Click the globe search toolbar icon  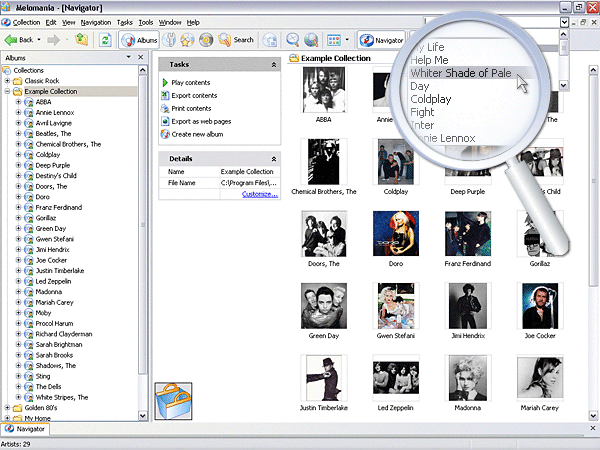pyautogui.click(x=311, y=40)
